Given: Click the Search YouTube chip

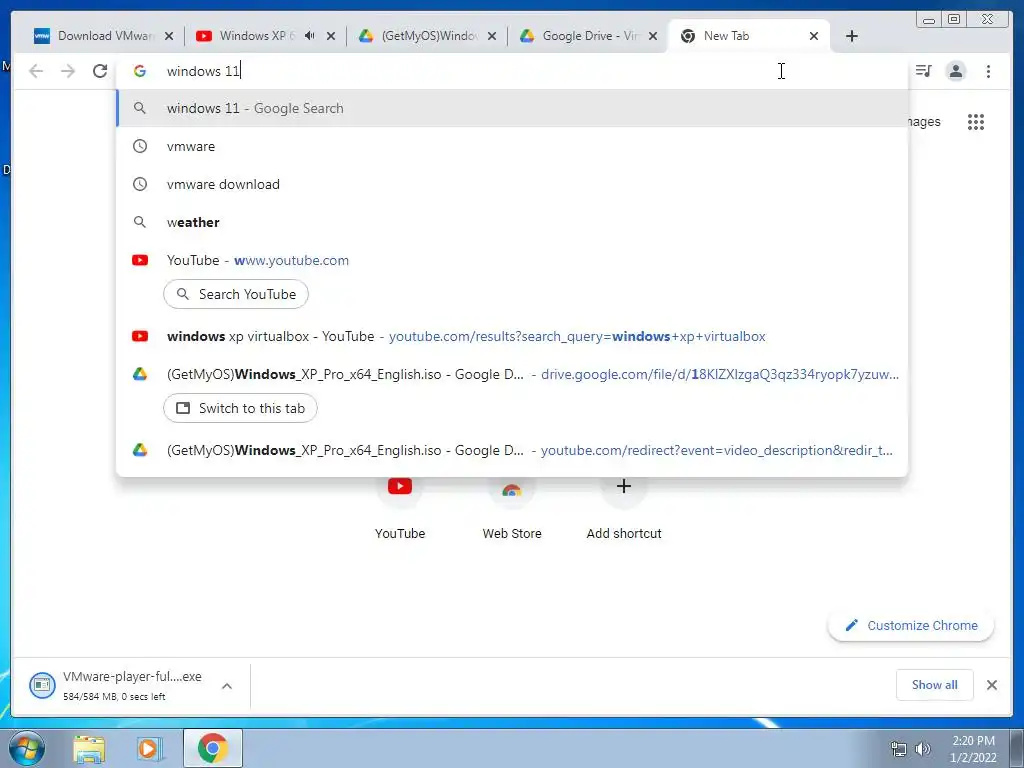Looking at the screenshot, I should click(x=236, y=294).
